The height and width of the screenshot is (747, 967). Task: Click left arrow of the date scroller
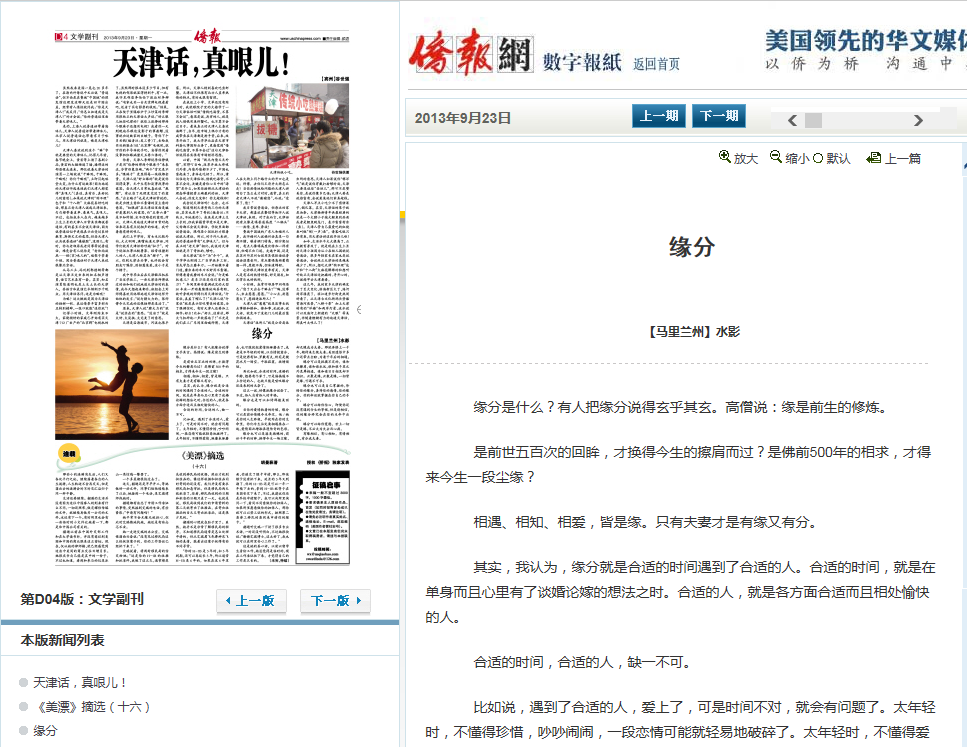coord(792,121)
